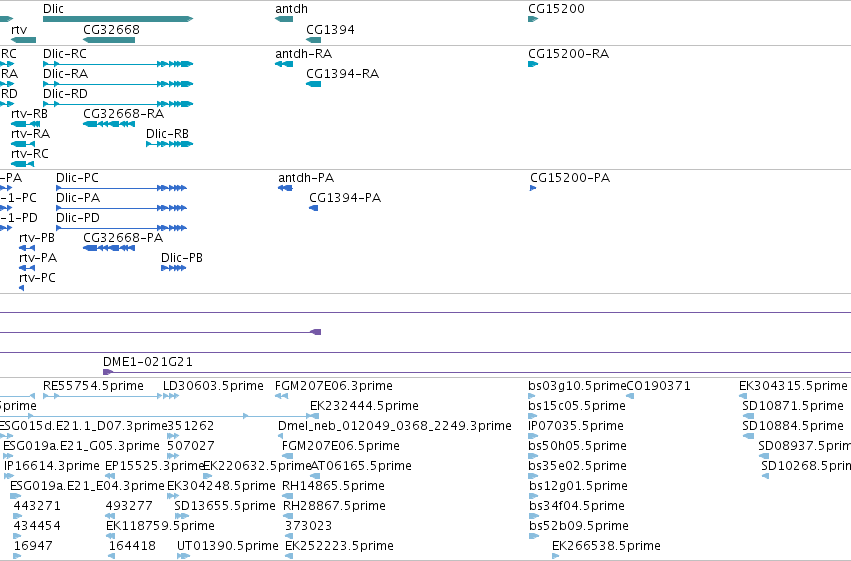Select the RH14865.5prime EST
The image size is (851, 561).
point(288,496)
